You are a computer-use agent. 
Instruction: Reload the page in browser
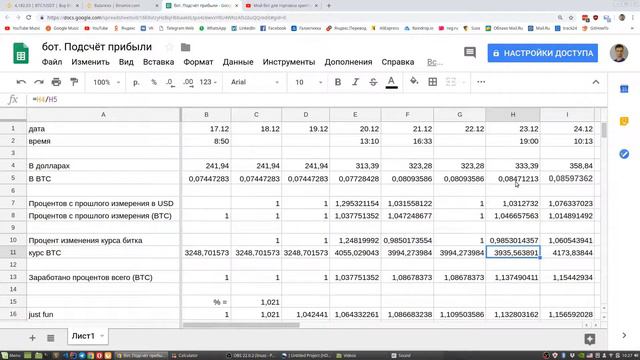(29, 18)
